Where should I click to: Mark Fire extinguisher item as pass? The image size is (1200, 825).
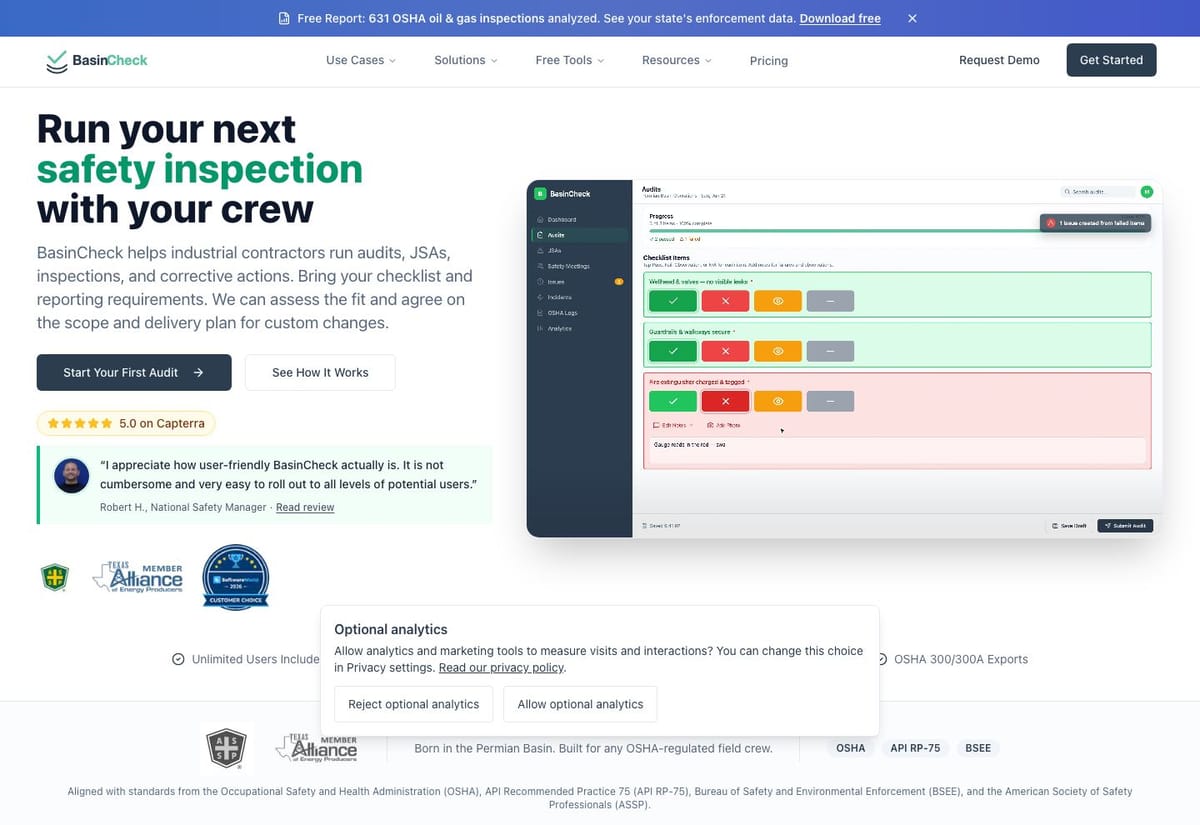click(673, 401)
